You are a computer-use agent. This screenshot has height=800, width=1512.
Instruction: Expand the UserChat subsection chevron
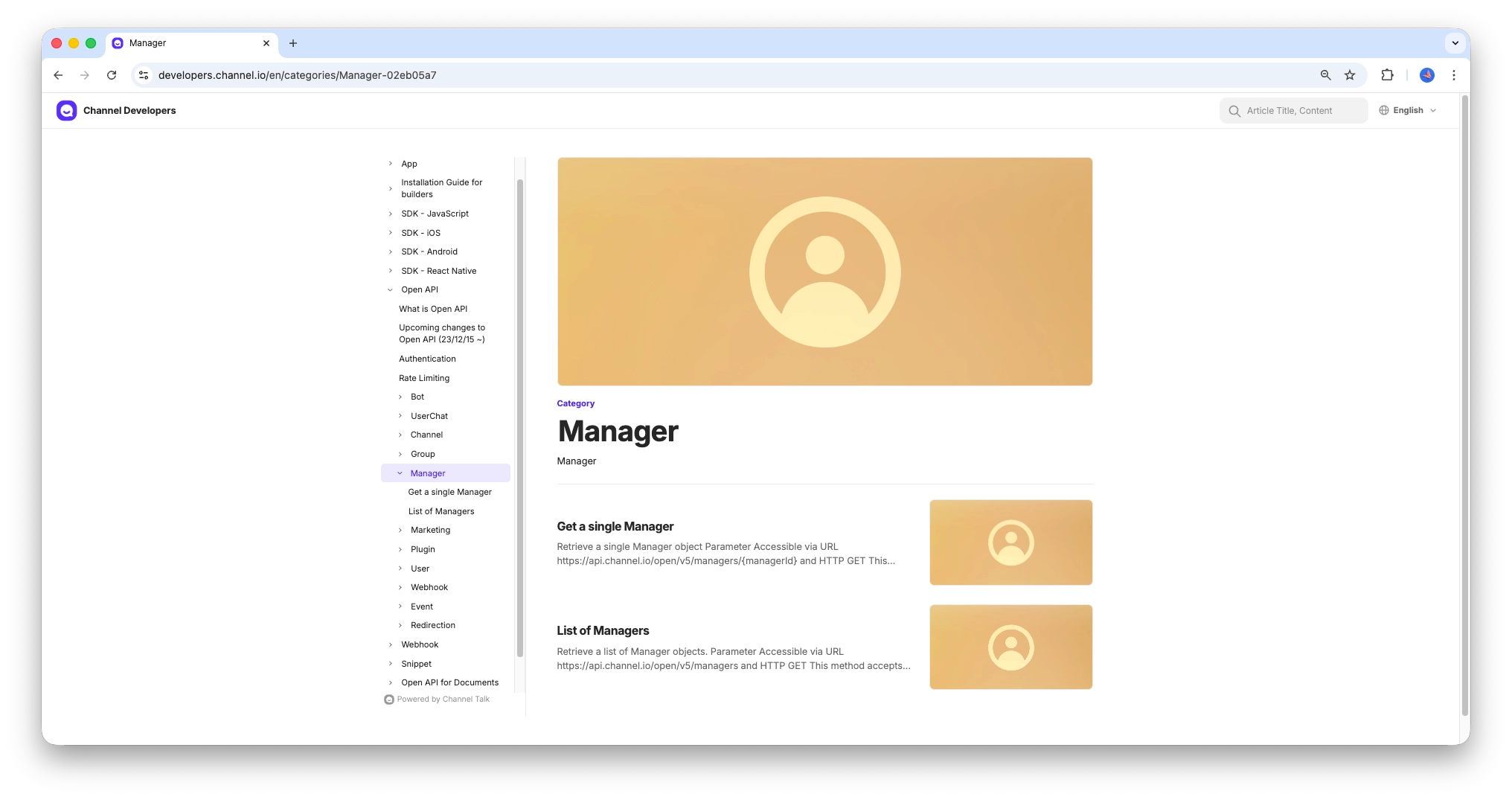(x=400, y=416)
